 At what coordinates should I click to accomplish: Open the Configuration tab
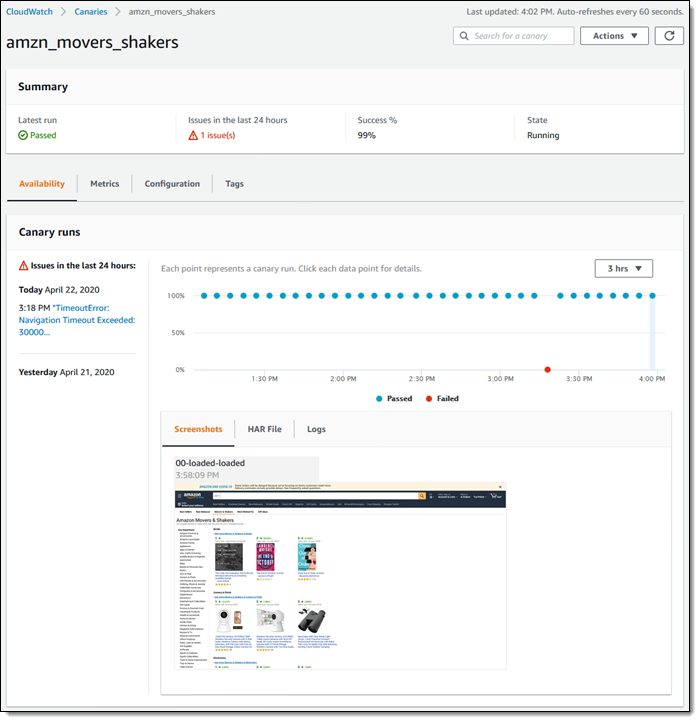(x=172, y=184)
